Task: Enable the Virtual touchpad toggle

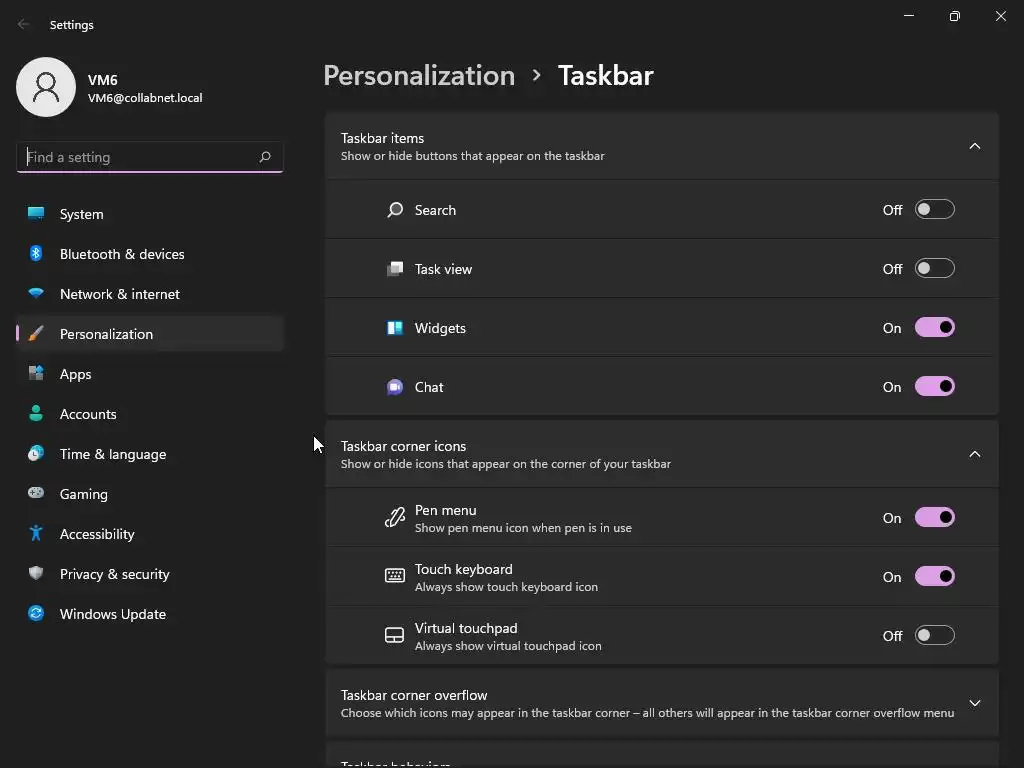Action: pyautogui.click(x=934, y=636)
